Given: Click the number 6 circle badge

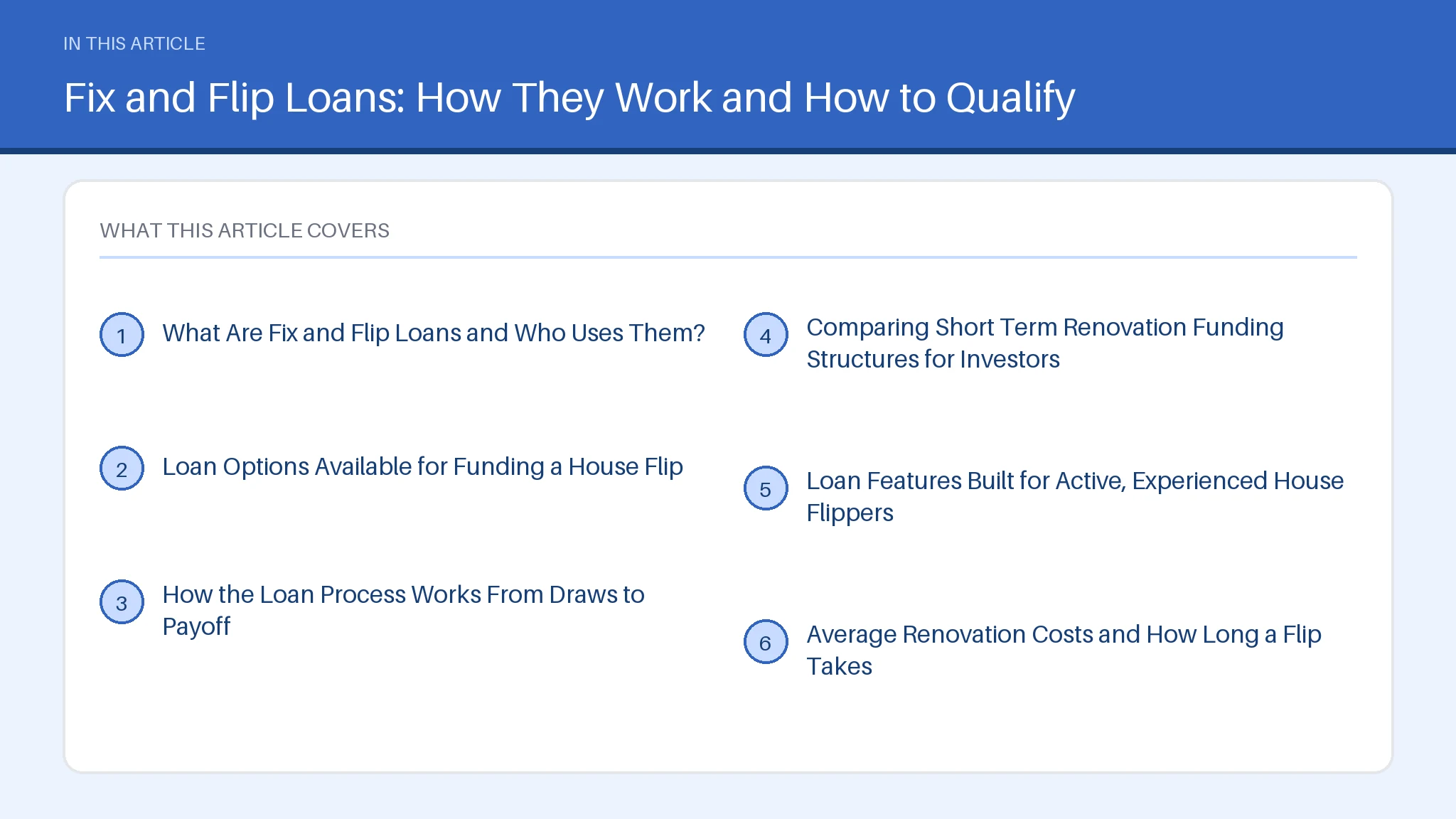Looking at the screenshot, I should click(x=766, y=641).
